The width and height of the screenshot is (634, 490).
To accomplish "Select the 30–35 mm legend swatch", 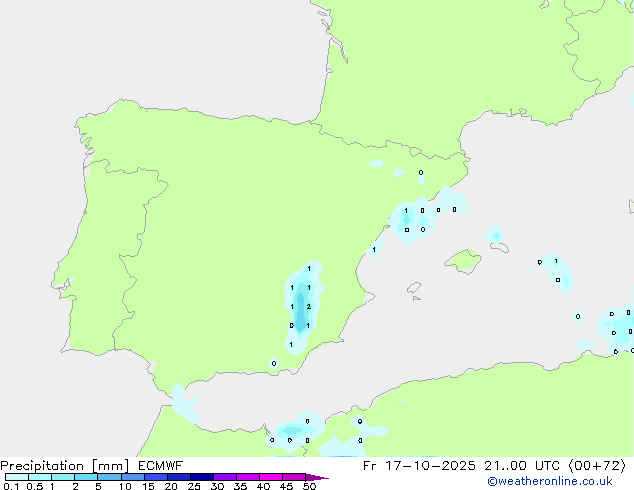I will click(225, 477).
